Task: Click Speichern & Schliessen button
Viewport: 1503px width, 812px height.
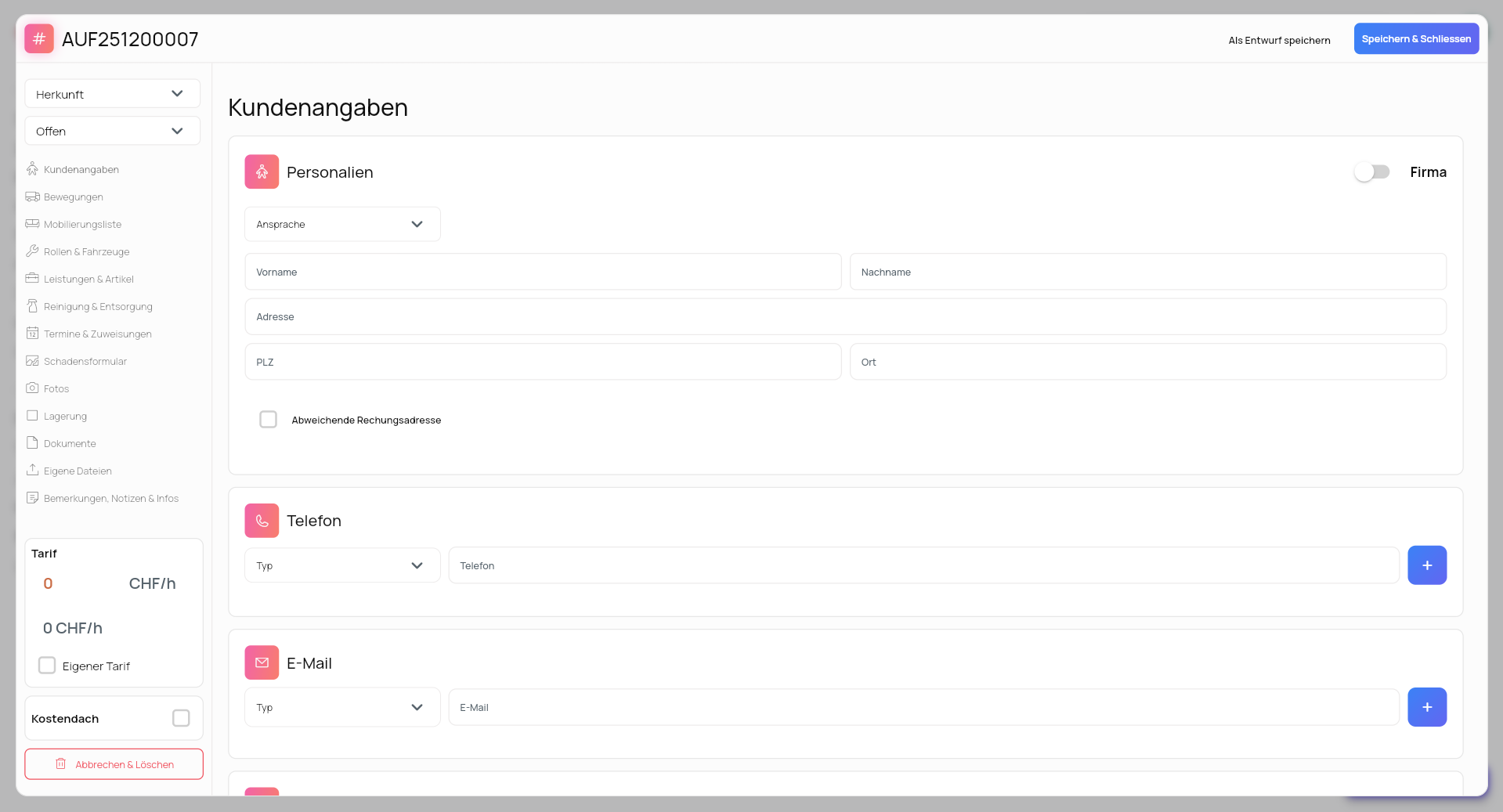Action: pos(1416,38)
